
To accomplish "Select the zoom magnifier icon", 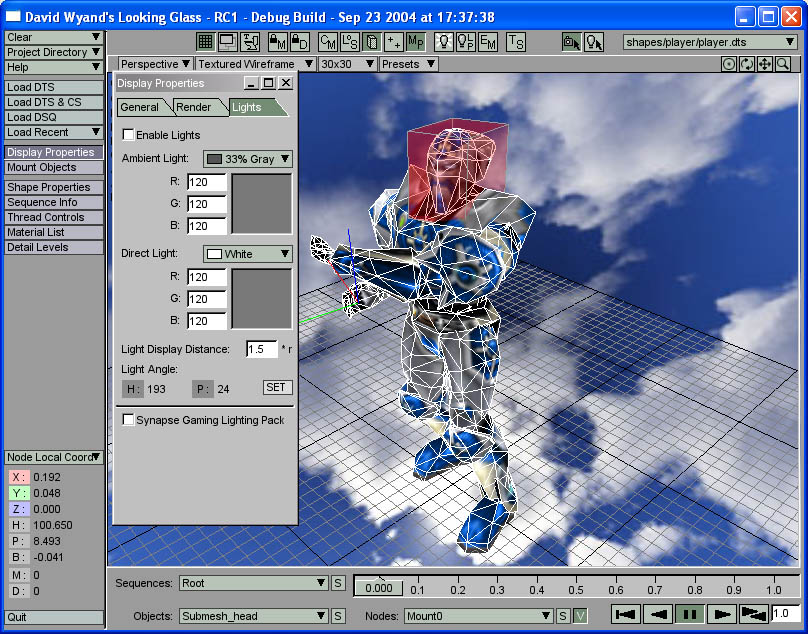I will (782, 64).
